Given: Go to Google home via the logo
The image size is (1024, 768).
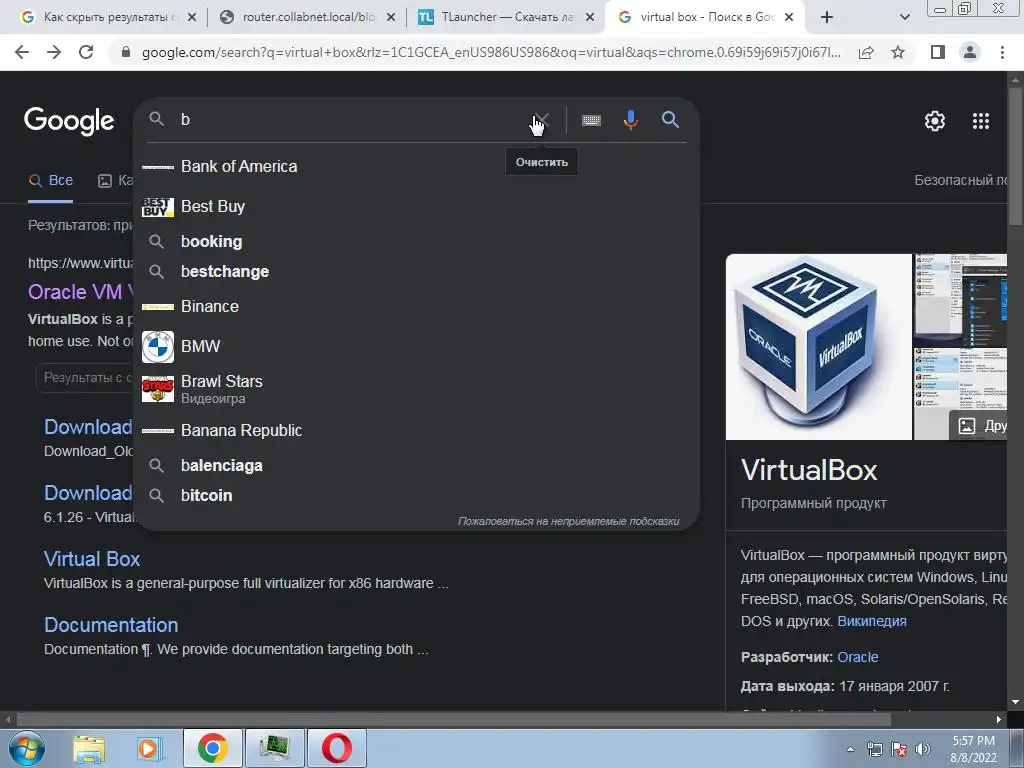Looking at the screenshot, I should (x=69, y=121).
